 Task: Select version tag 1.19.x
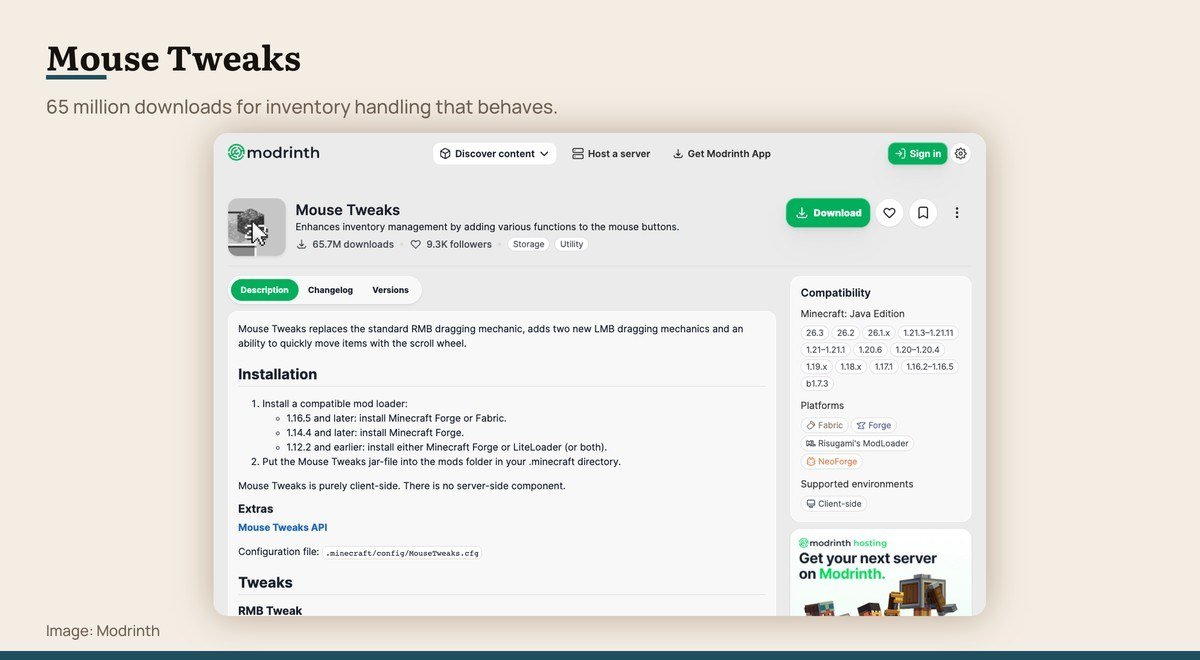816,367
